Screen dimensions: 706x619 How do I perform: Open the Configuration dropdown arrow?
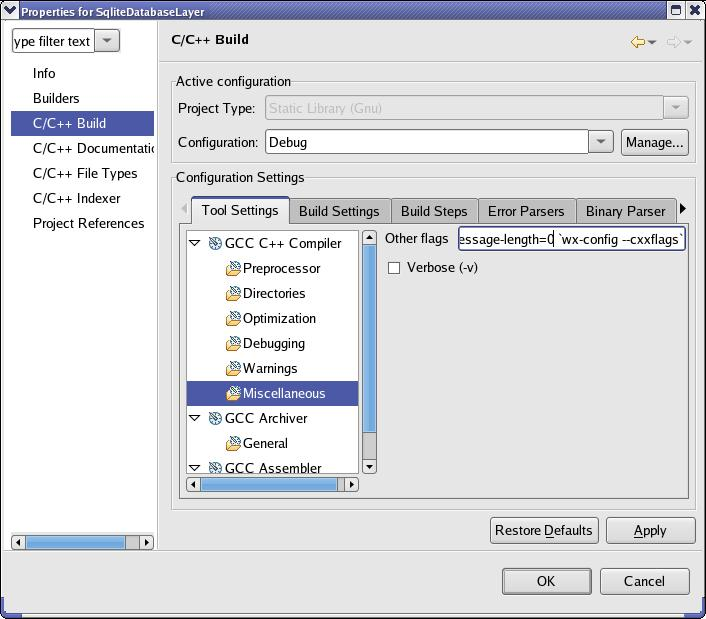601,142
